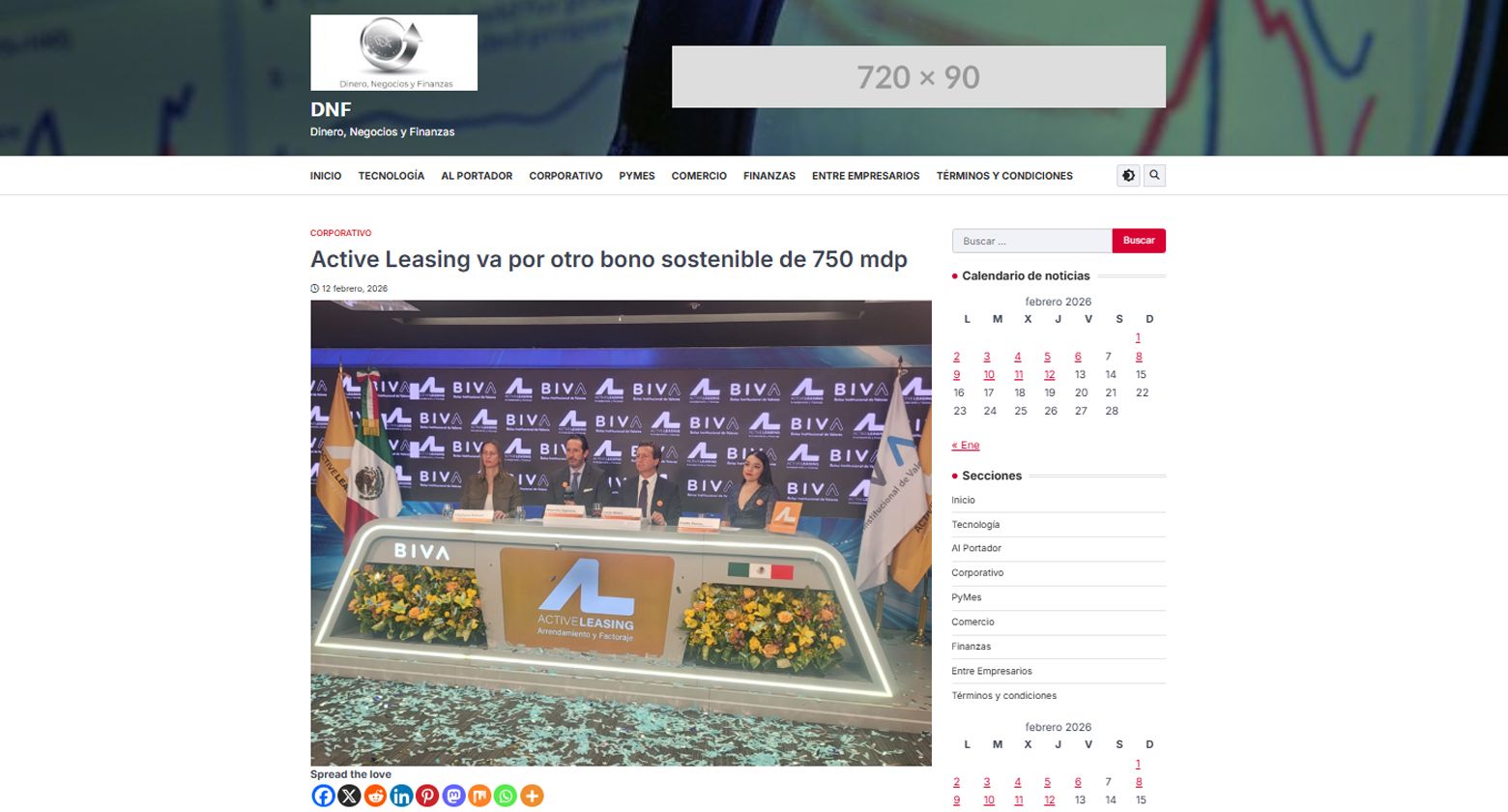Select Entre Empresarios in top menu

865,176
